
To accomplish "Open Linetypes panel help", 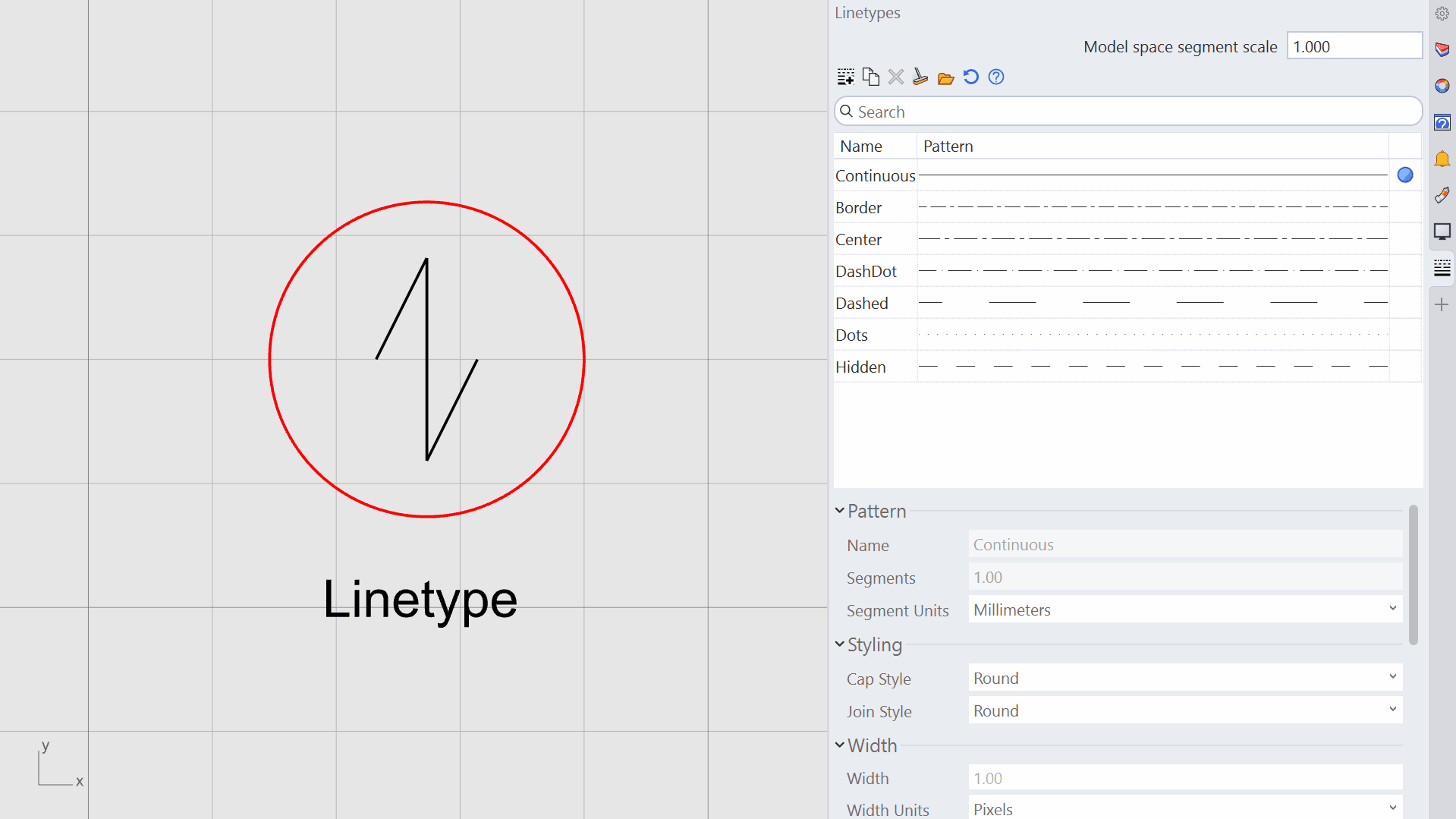I will (x=996, y=77).
